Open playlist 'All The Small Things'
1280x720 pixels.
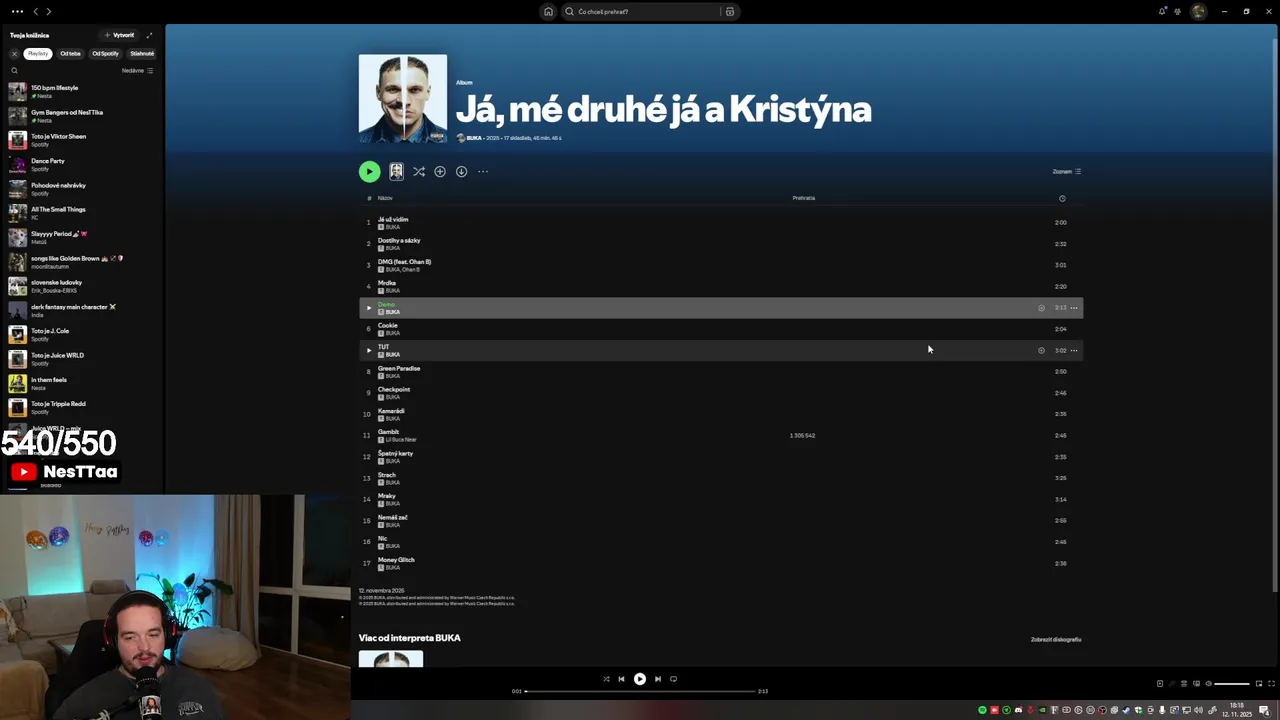tap(82, 213)
